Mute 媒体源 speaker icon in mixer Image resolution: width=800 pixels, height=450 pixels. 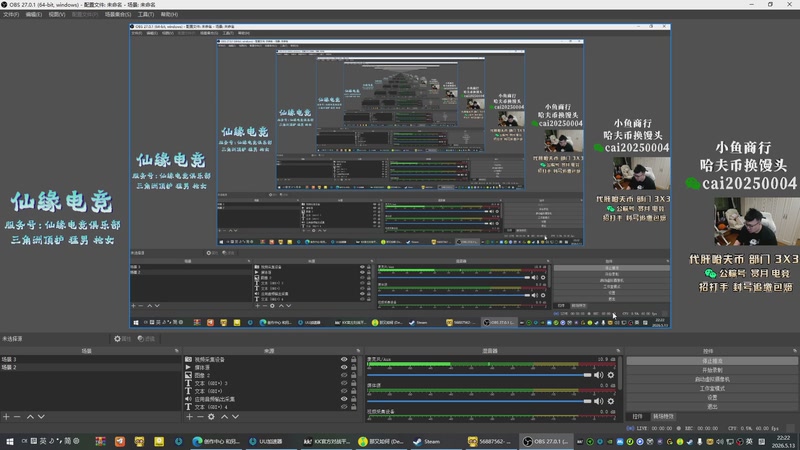pos(598,401)
